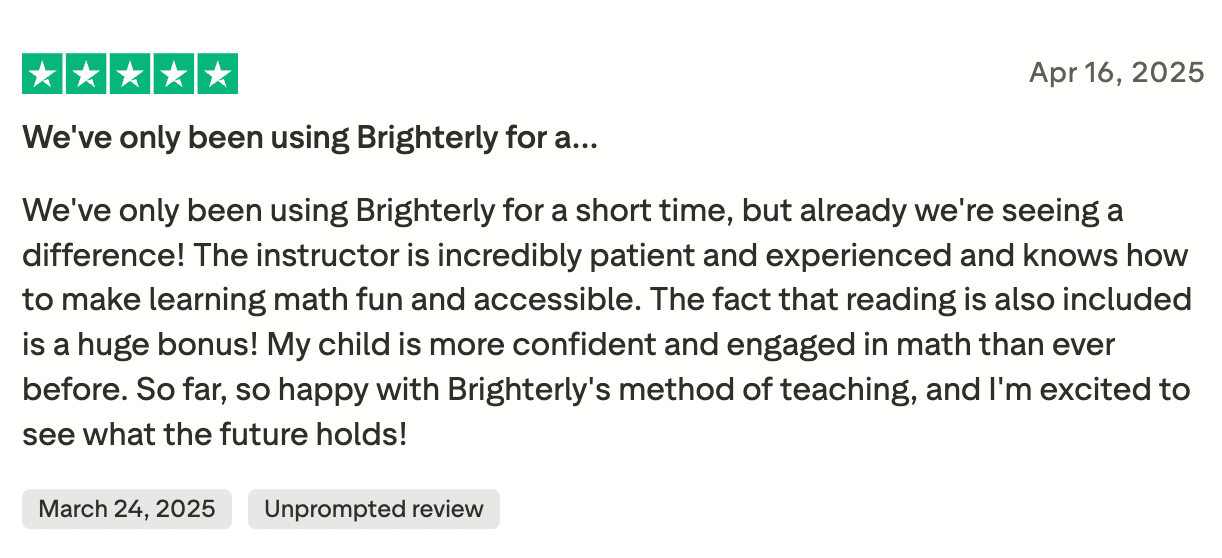This screenshot has width=1222, height=558.
Task: Click the second green rating star
Action: pos(85,74)
